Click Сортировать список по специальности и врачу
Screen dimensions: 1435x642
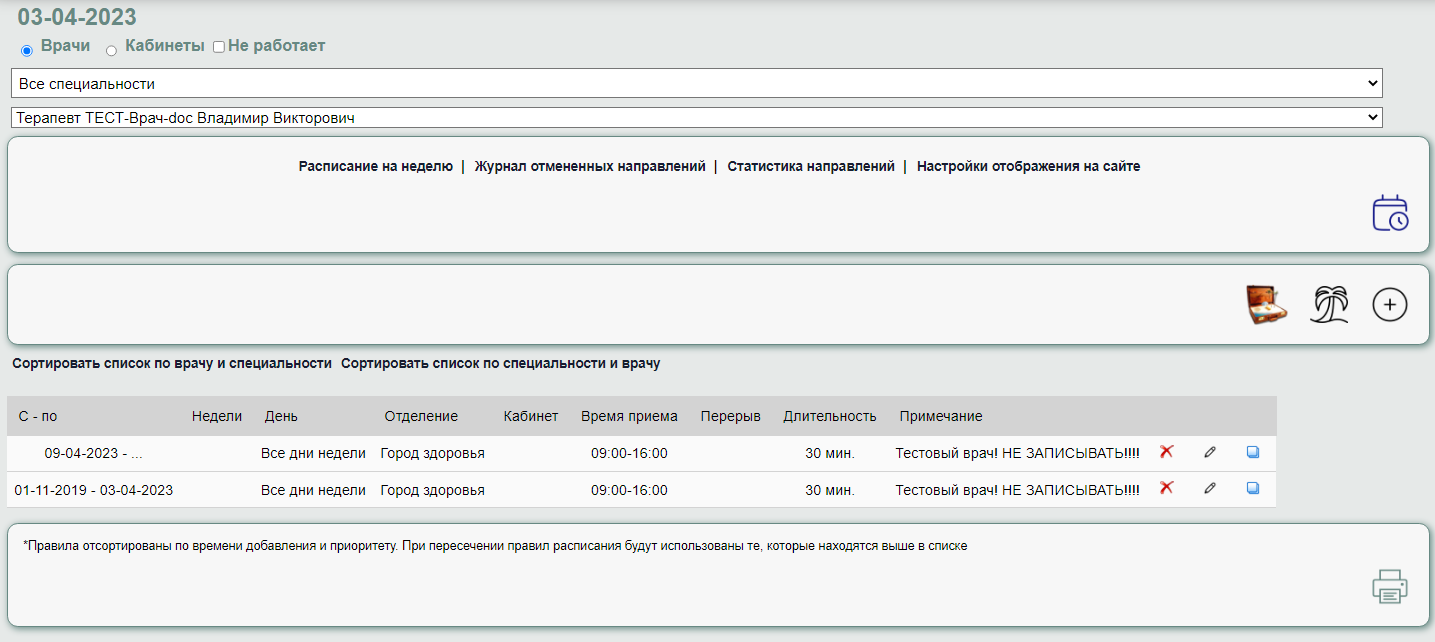click(x=500, y=364)
